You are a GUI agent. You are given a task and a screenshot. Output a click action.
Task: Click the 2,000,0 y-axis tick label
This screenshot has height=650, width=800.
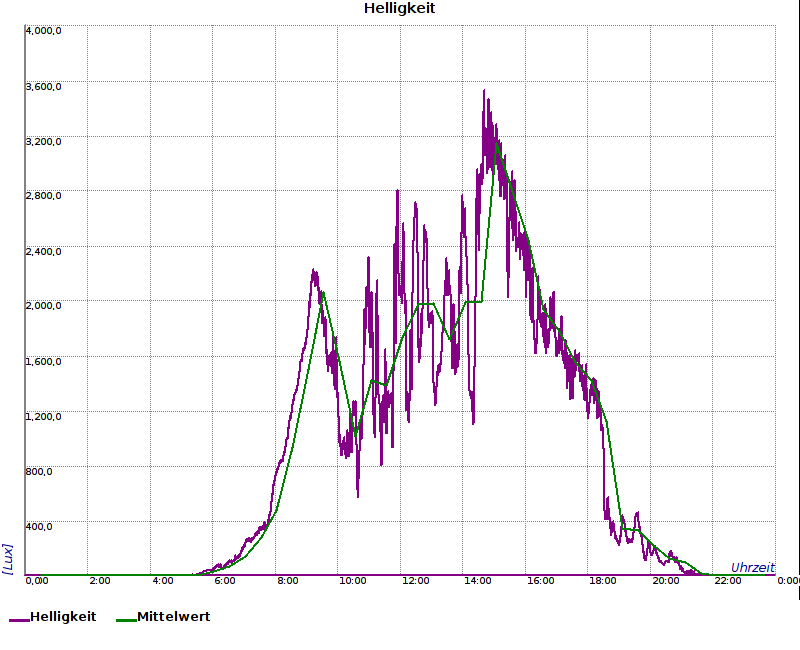point(44,306)
